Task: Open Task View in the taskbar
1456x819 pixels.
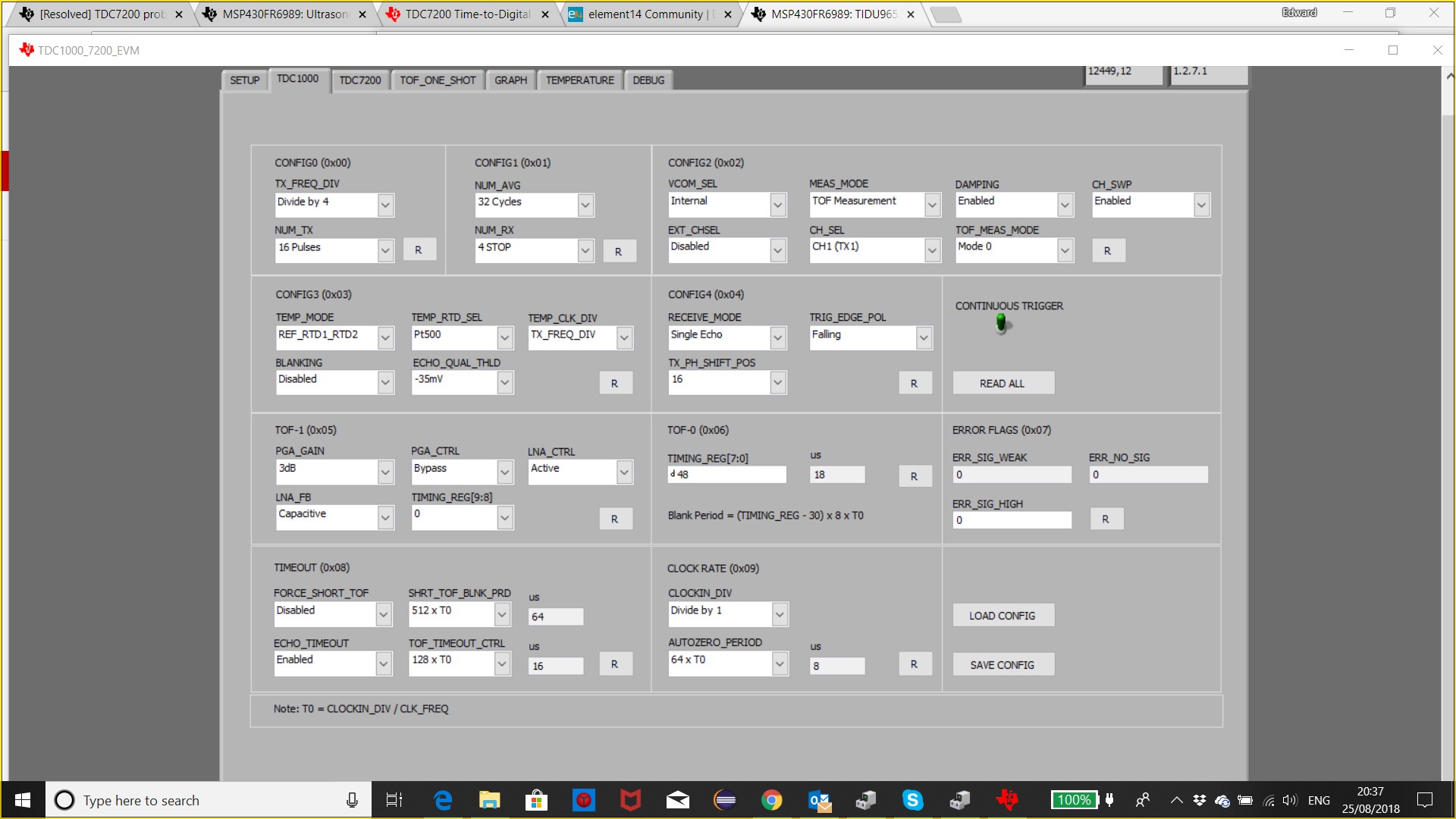Action: tap(394, 800)
